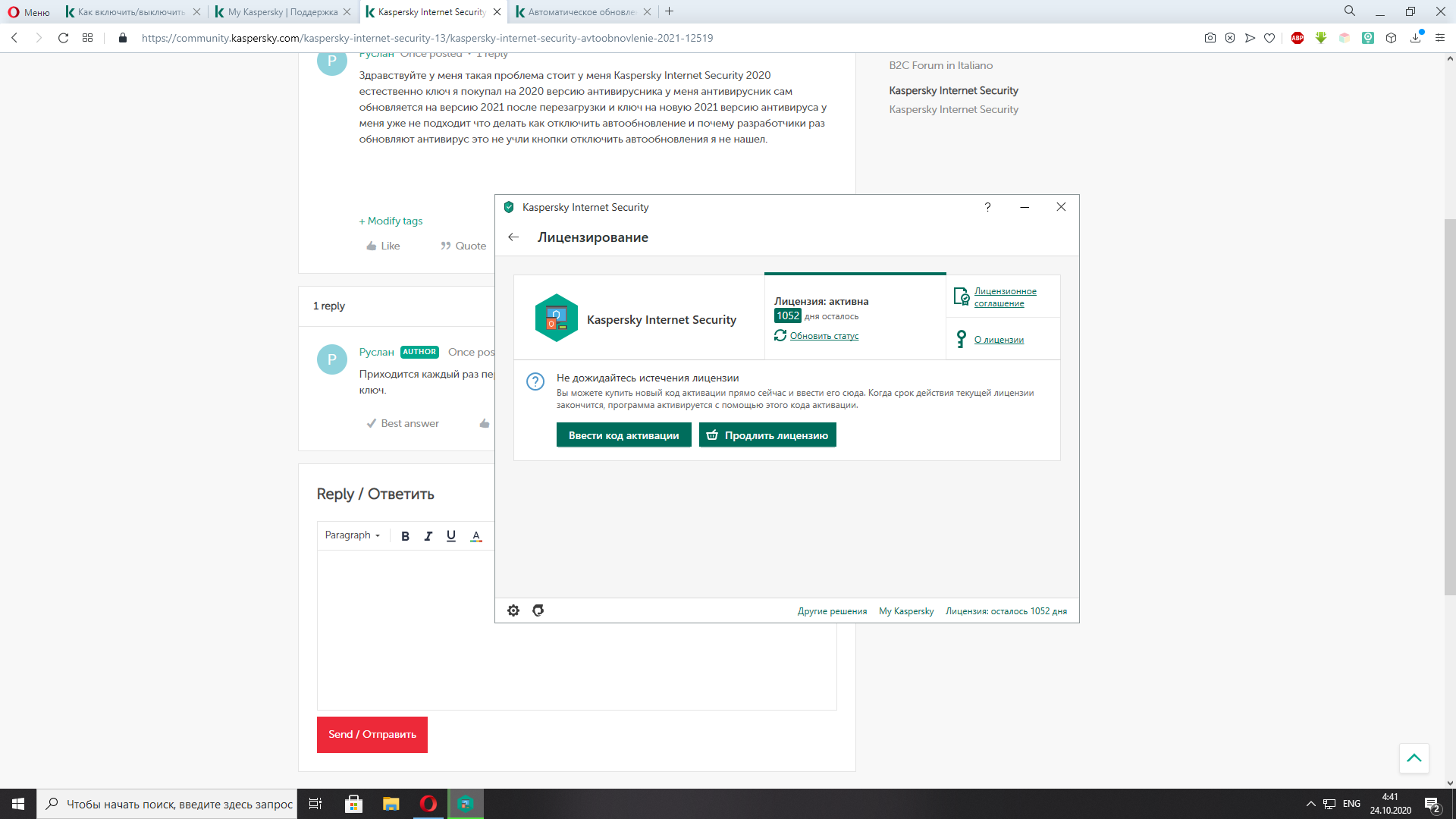Viewport: 1456px width, 819px height.
Task: Click scroll-to-top arrow button
Action: [1414, 758]
